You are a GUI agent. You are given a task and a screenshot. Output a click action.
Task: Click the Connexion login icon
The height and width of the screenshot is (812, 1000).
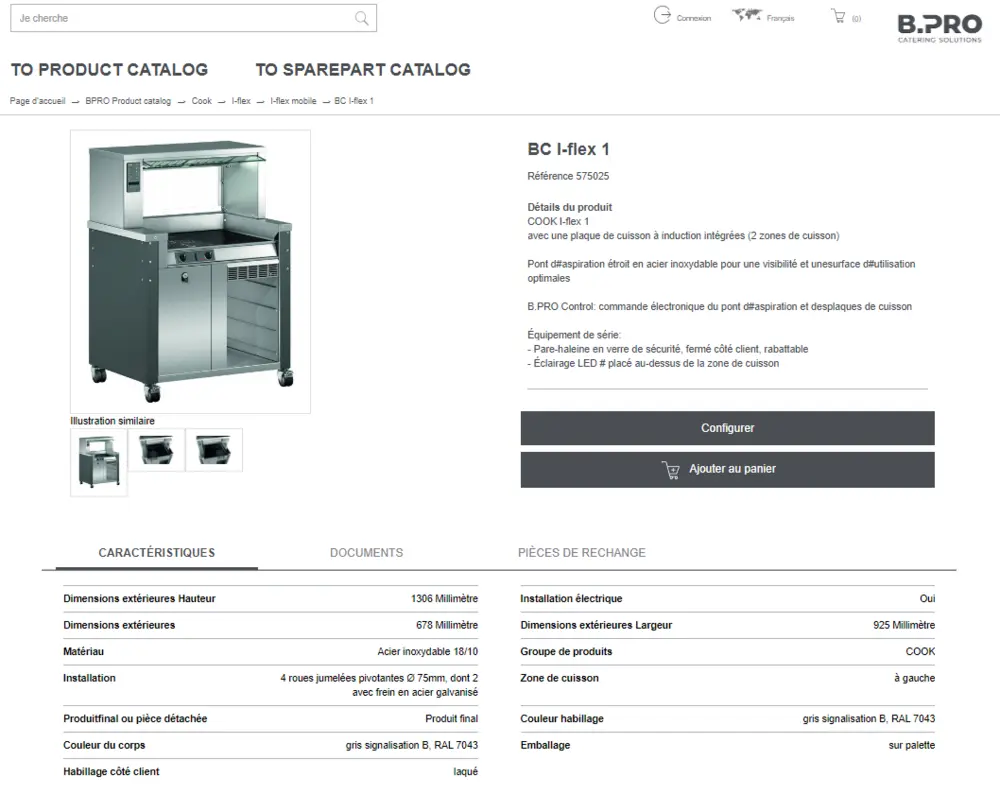[x=663, y=16]
